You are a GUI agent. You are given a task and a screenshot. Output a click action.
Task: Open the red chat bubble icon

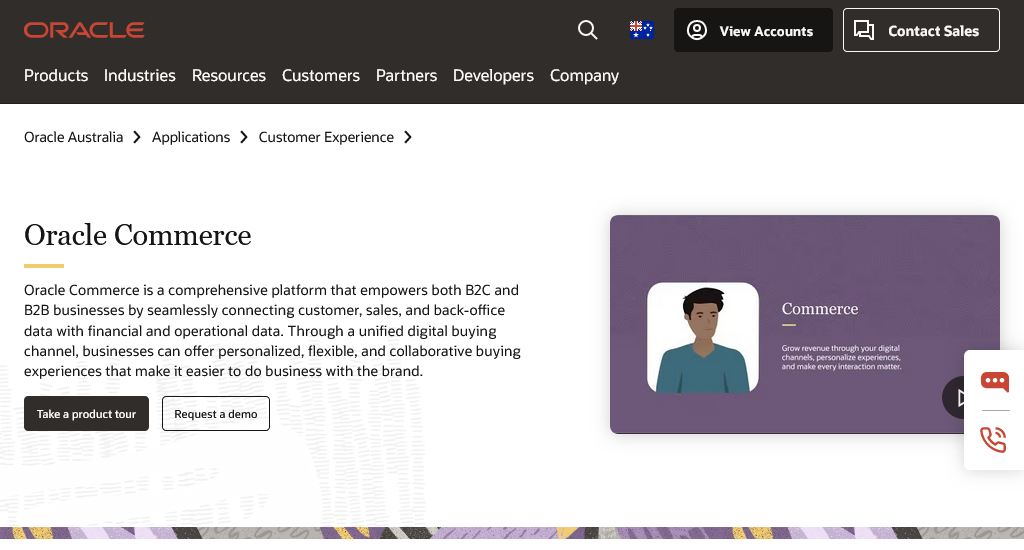[994, 381]
